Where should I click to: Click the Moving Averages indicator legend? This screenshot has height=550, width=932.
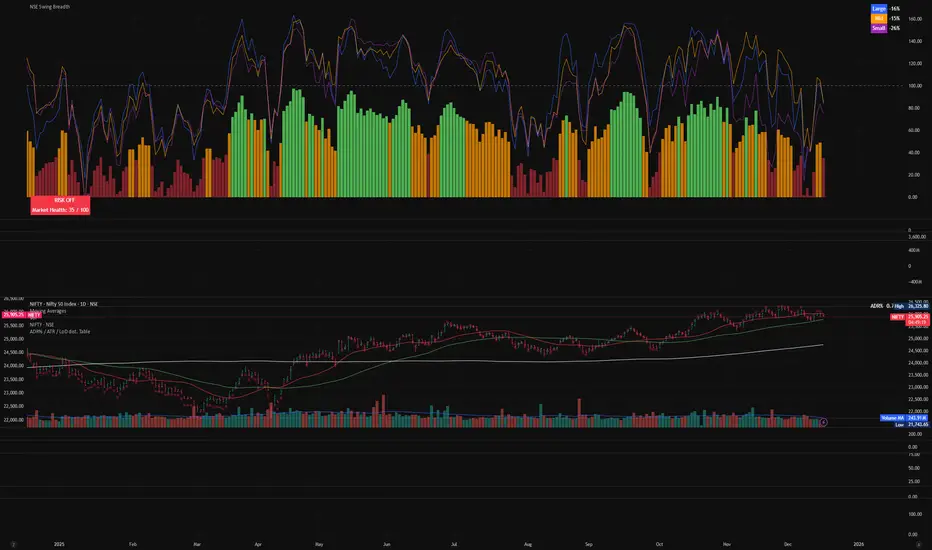tap(48, 311)
